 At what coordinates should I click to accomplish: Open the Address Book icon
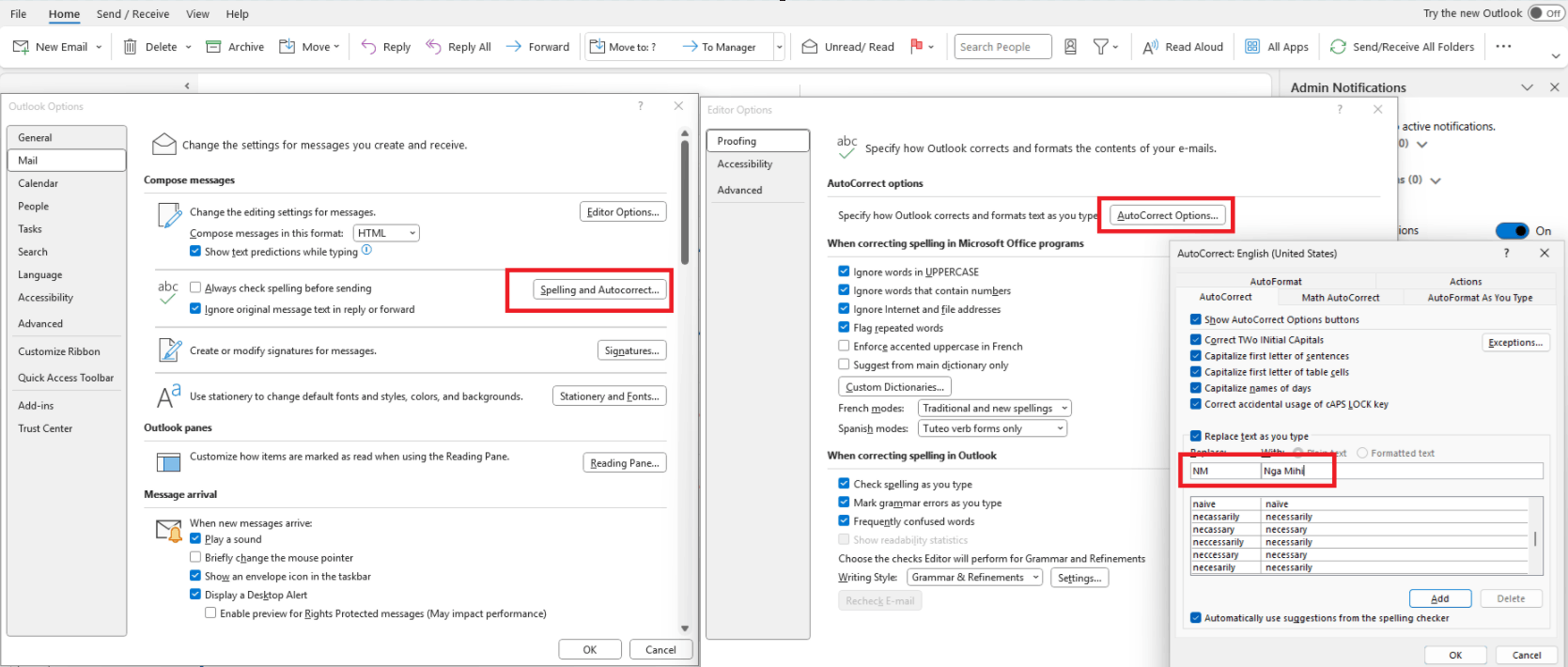pos(1070,46)
